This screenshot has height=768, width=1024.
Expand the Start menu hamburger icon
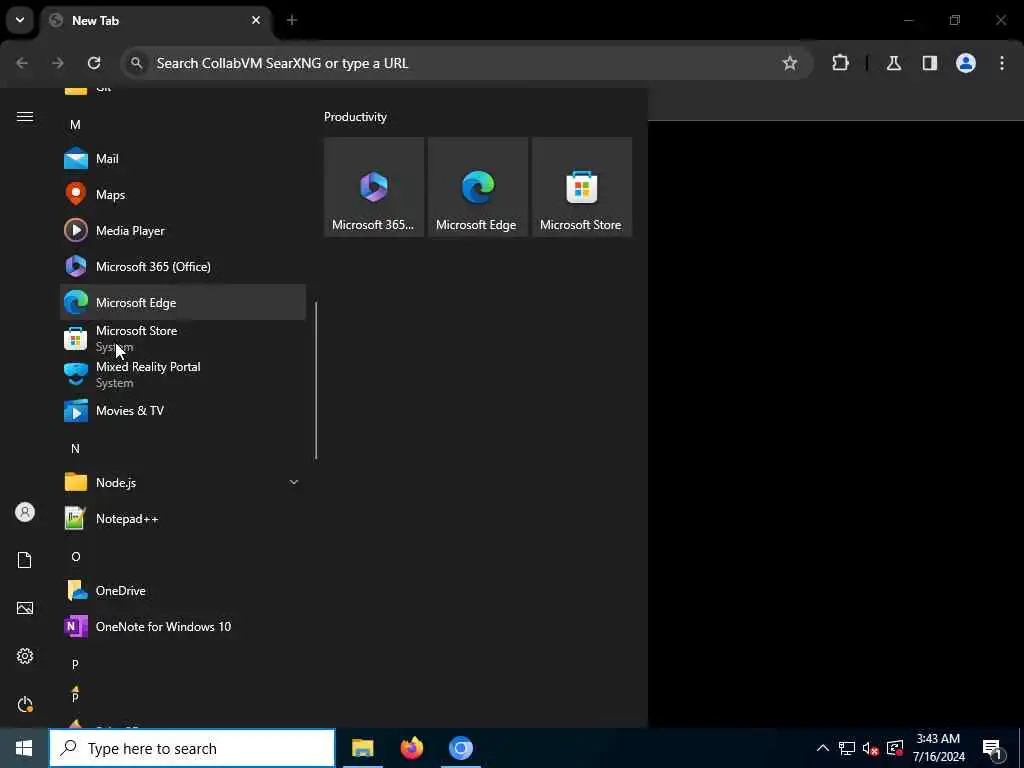[25, 116]
